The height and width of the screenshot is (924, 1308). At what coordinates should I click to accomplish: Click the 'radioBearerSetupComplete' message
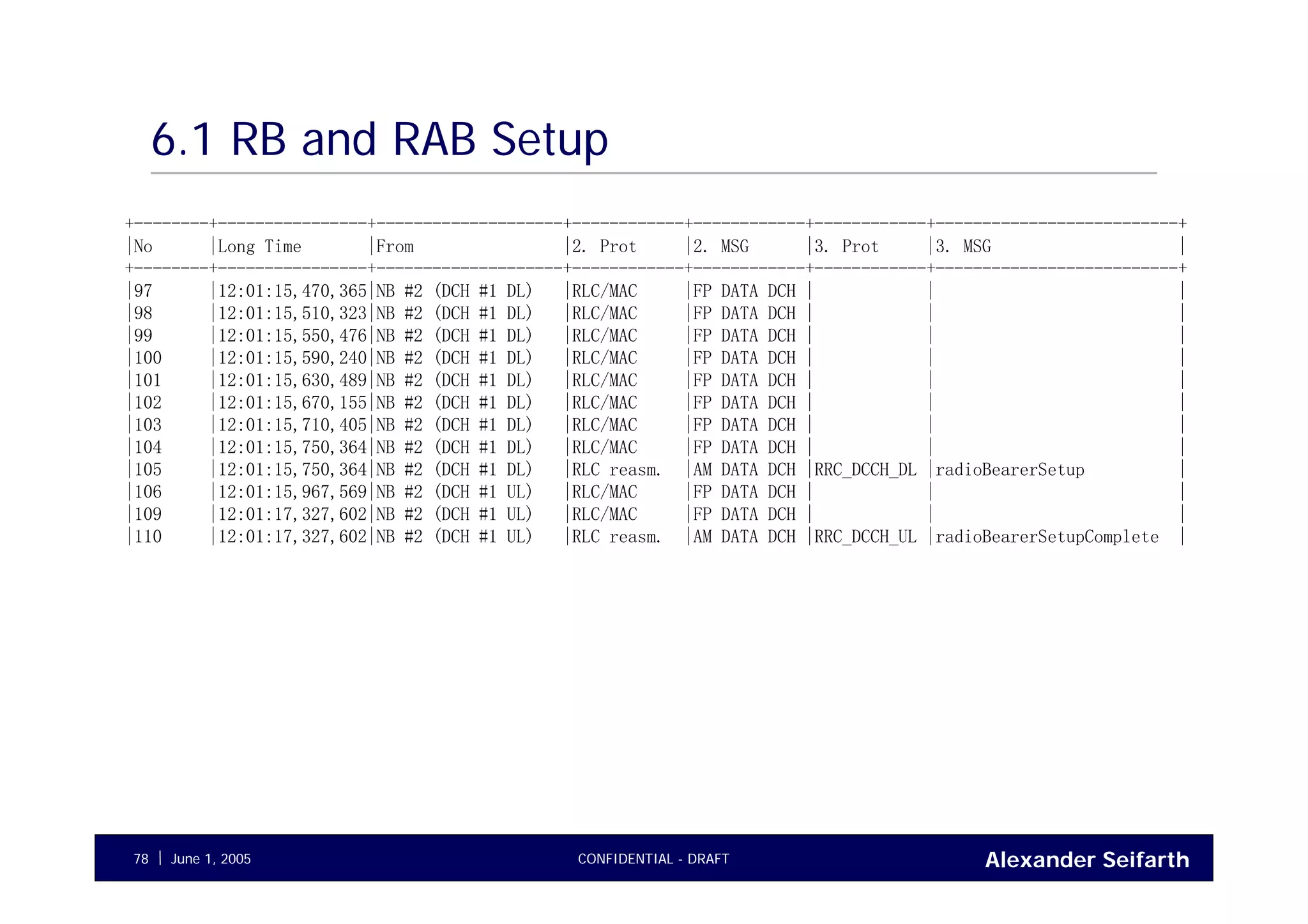[x=1047, y=538]
